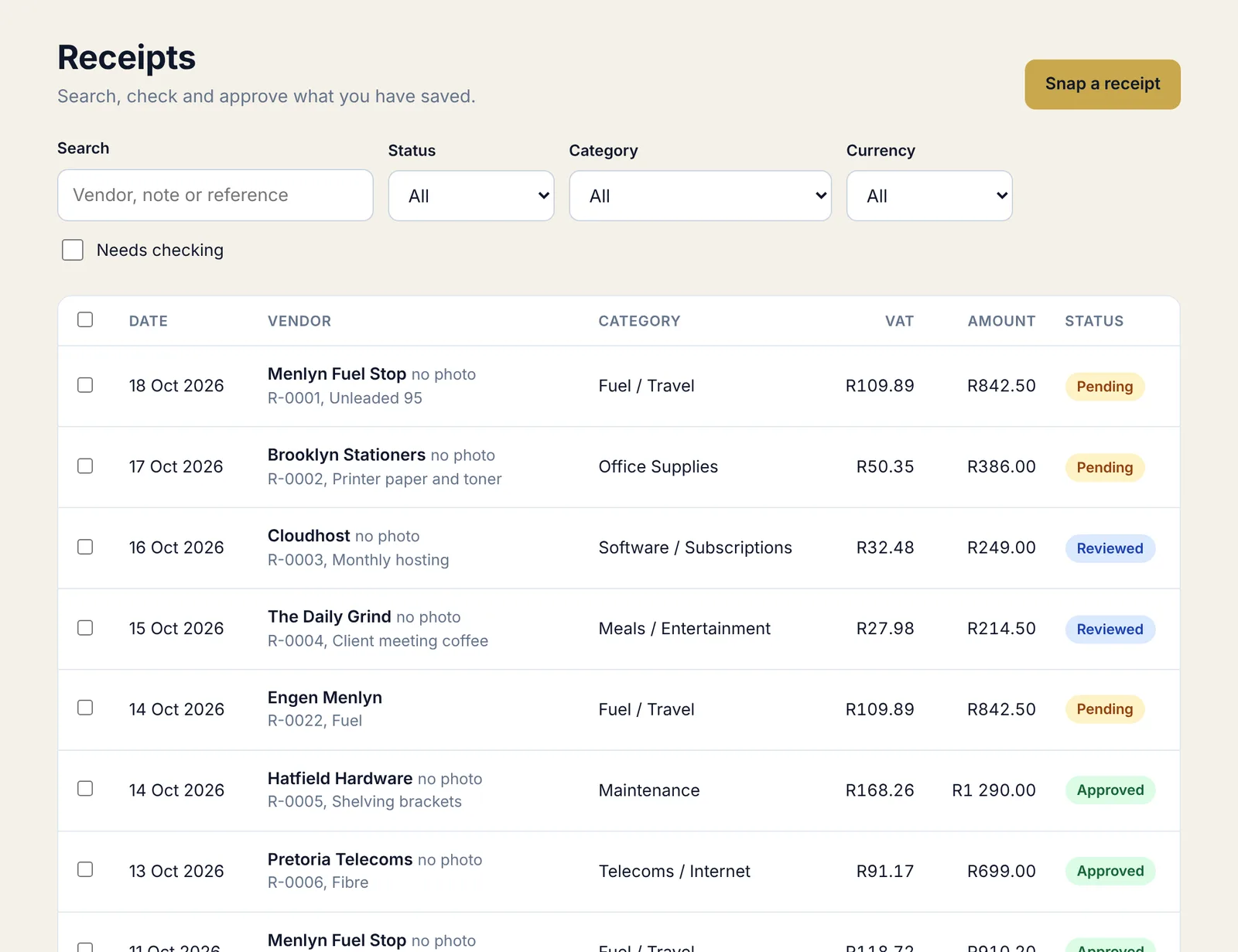Image resolution: width=1238 pixels, height=952 pixels.
Task: Open The Daily Grind vendor name
Action: [330, 616]
